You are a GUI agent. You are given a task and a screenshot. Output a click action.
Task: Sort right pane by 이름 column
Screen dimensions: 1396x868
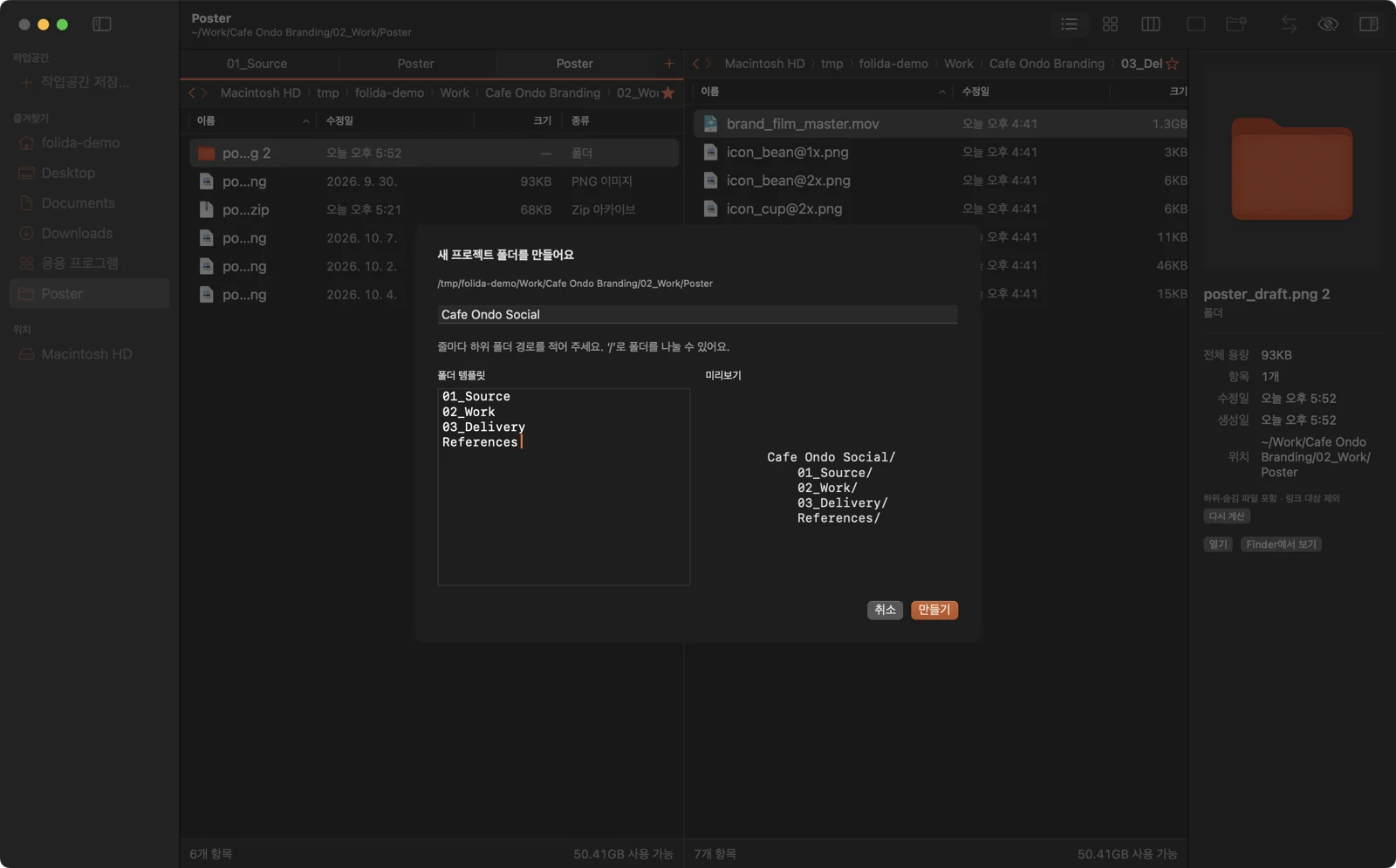(x=710, y=92)
